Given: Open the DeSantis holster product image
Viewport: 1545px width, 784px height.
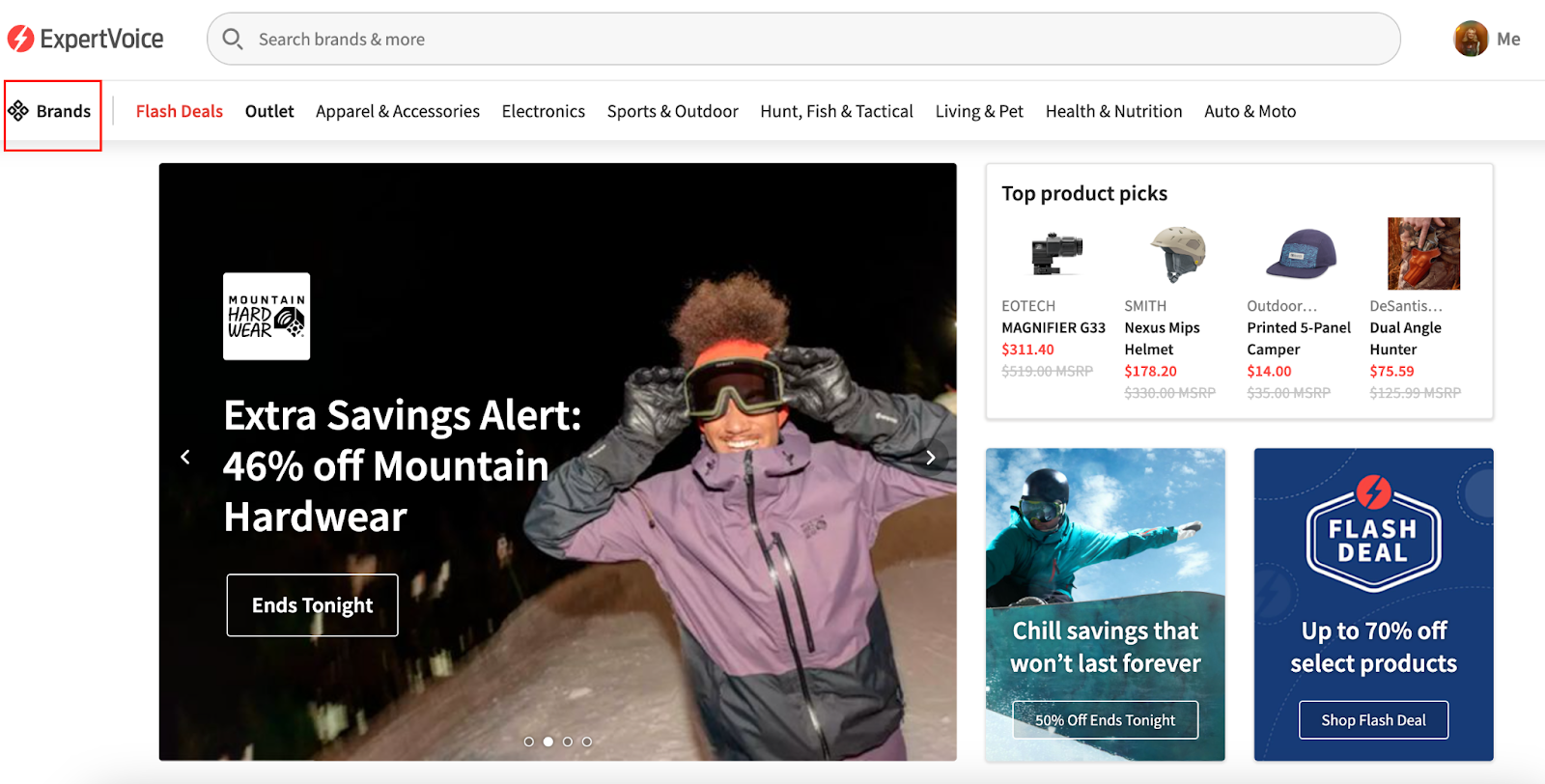Looking at the screenshot, I should [x=1423, y=253].
